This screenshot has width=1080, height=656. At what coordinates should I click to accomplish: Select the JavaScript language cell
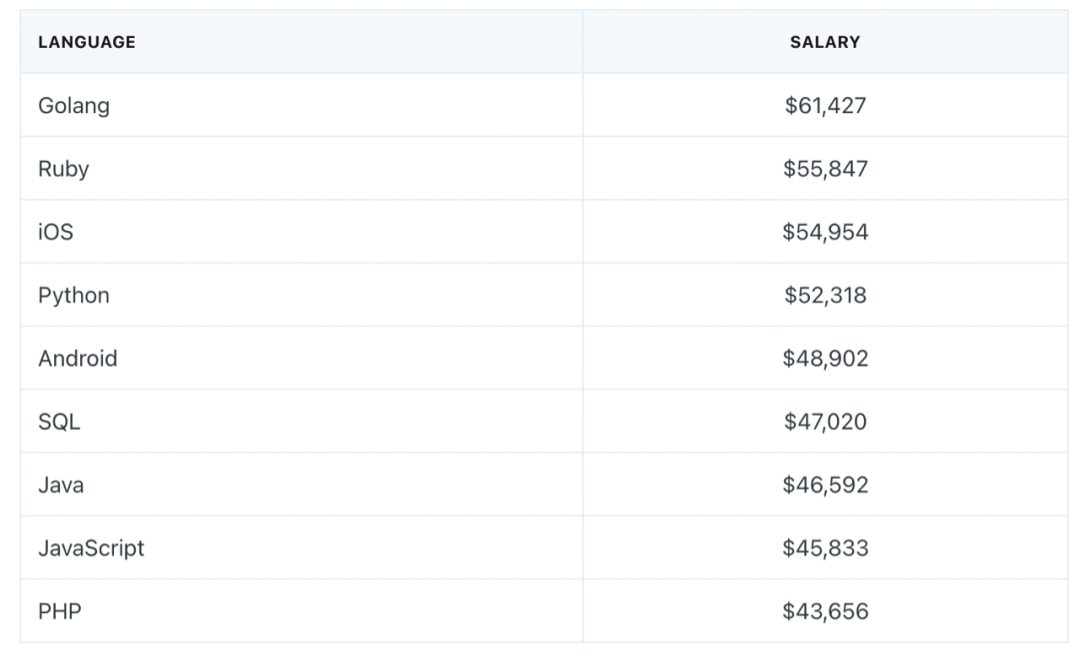(x=91, y=548)
